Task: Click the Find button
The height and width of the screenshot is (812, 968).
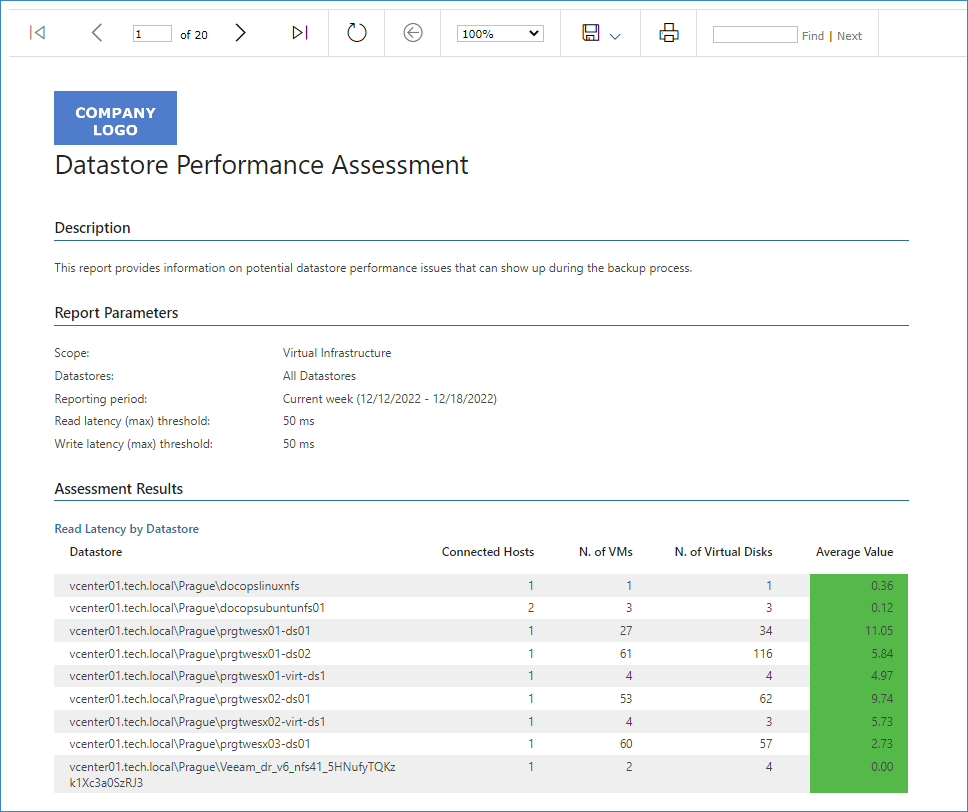Action: coord(813,36)
